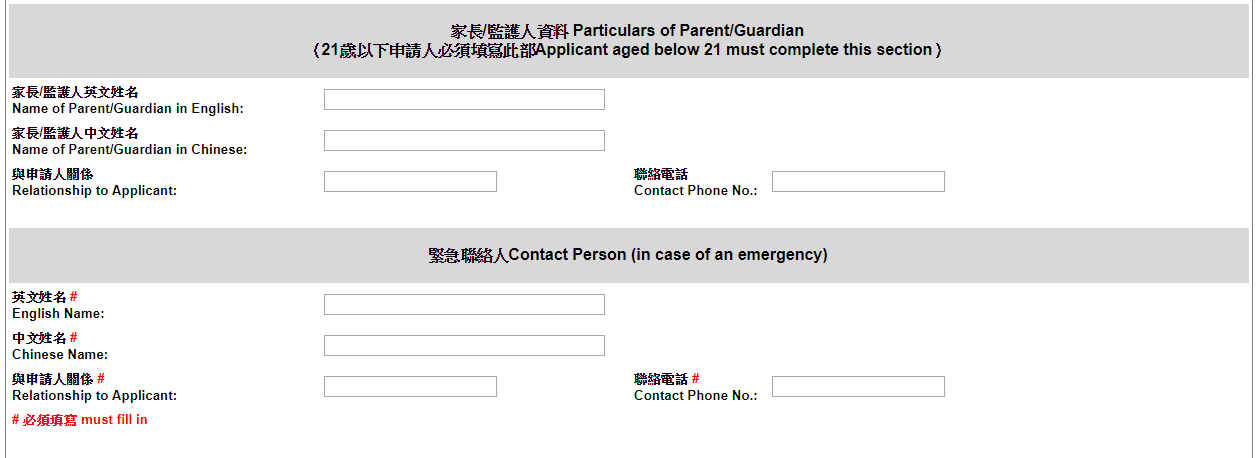Image resolution: width=1256 pixels, height=458 pixels.
Task: Click the Parent/Guardian Contact Phone No. field
Action: [x=858, y=182]
